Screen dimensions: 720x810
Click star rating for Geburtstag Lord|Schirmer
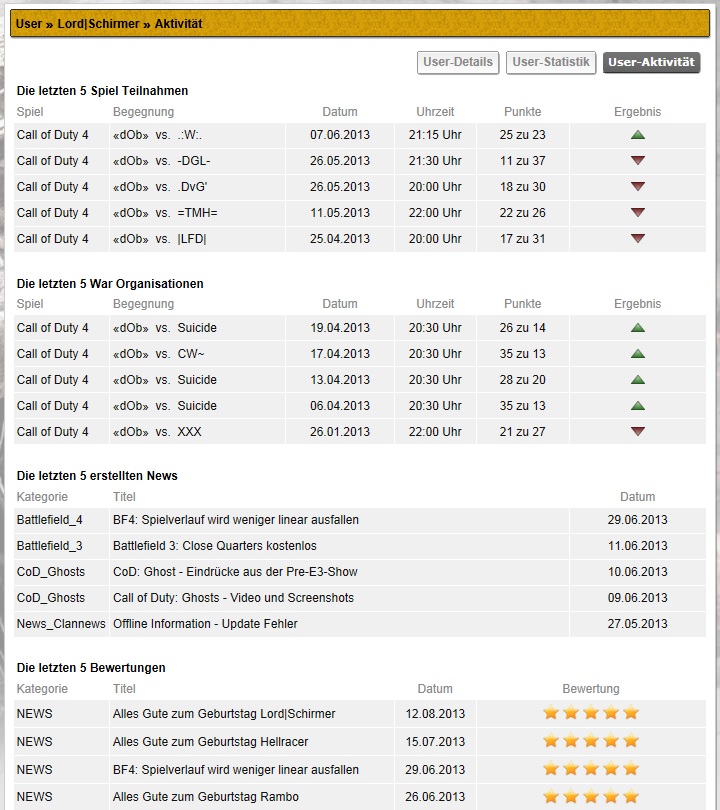pyautogui.click(x=591, y=713)
